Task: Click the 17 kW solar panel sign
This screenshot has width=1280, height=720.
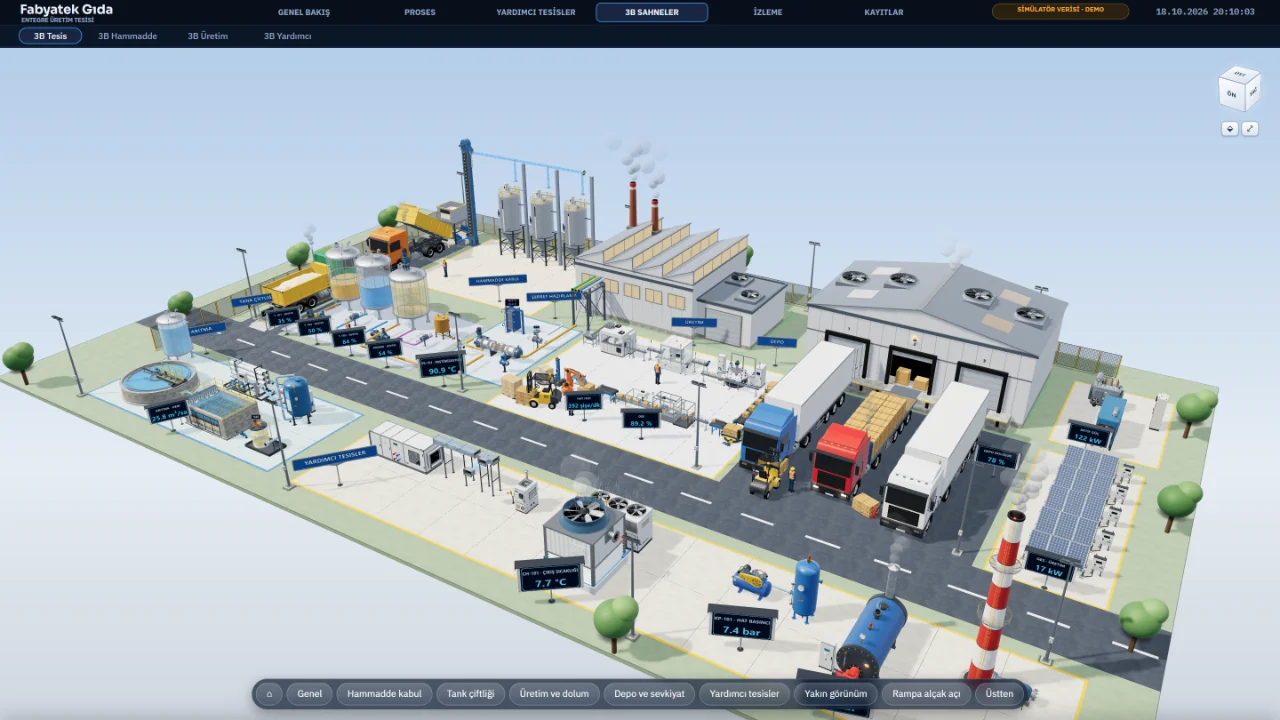Action: click(1048, 567)
